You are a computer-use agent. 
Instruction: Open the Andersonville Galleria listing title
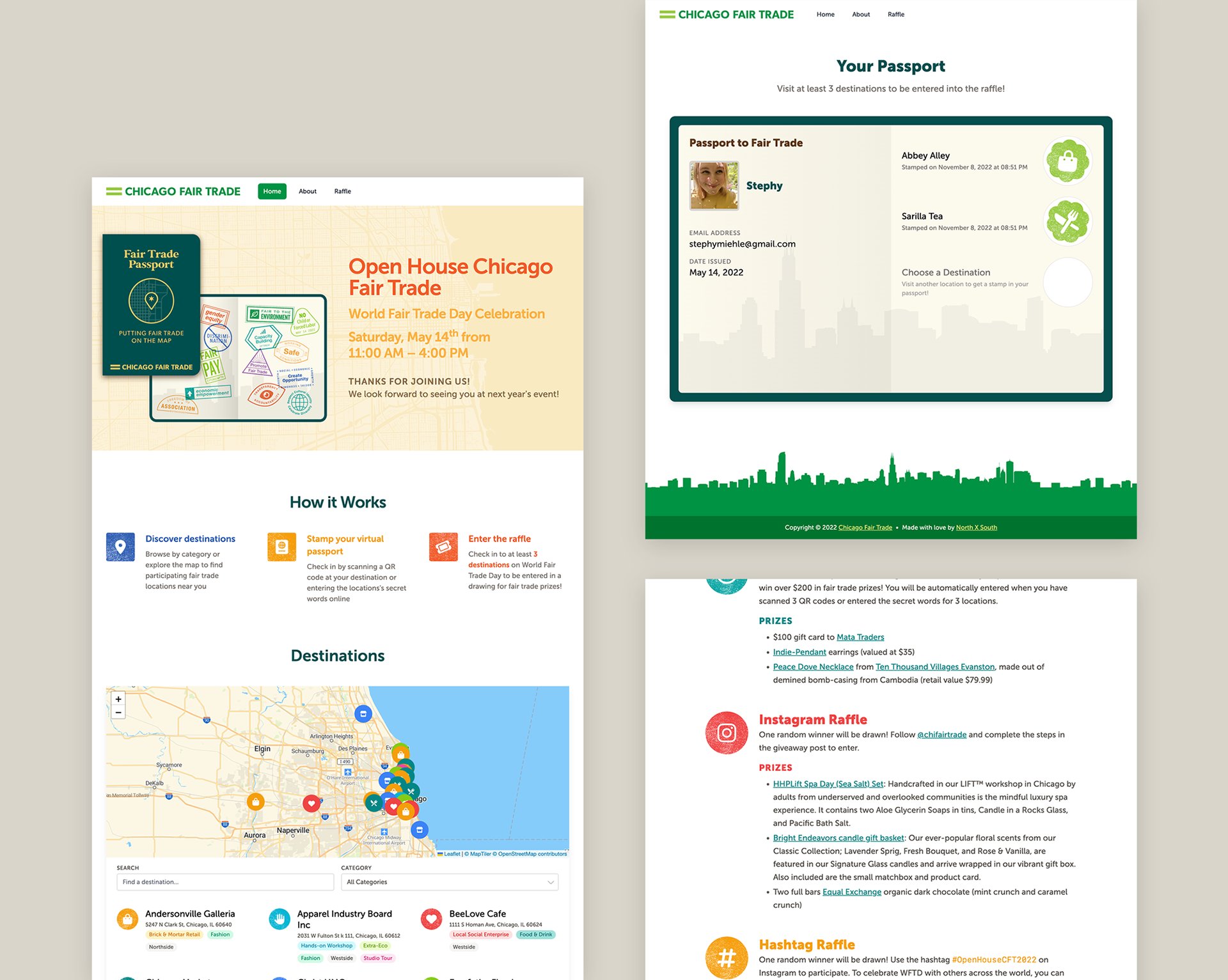(x=190, y=914)
